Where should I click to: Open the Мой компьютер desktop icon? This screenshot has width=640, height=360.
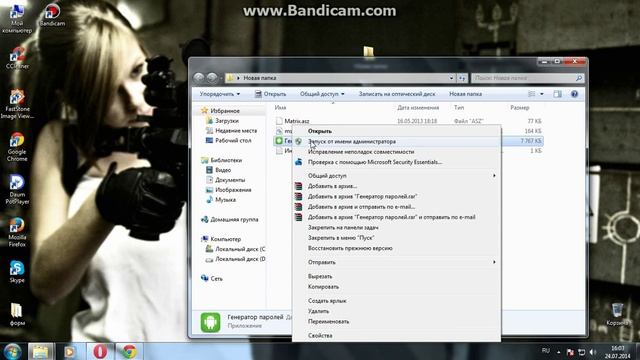pos(16,18)
